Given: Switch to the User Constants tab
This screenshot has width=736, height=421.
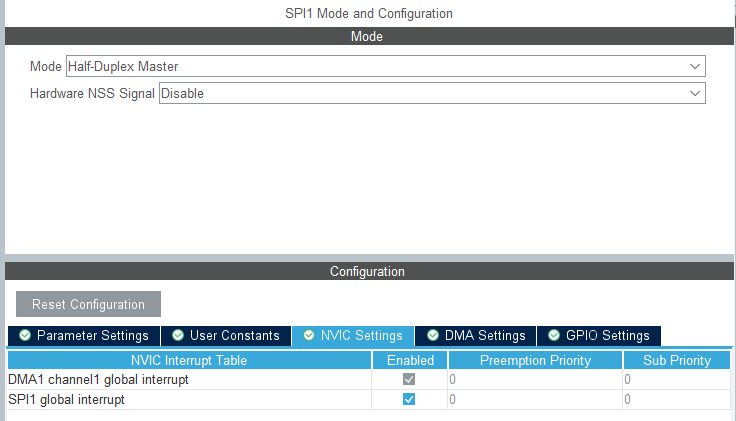Looking at the screenshot, I should (234, 336).
